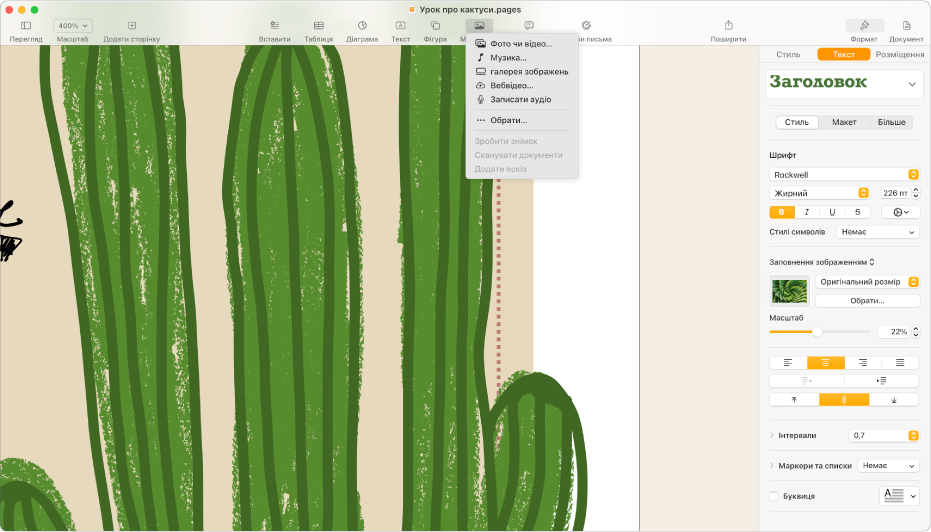Open the Document (Документ) inspector icon
The width and height of the screenshot is (931, 532).
click(x=907, y=26)
